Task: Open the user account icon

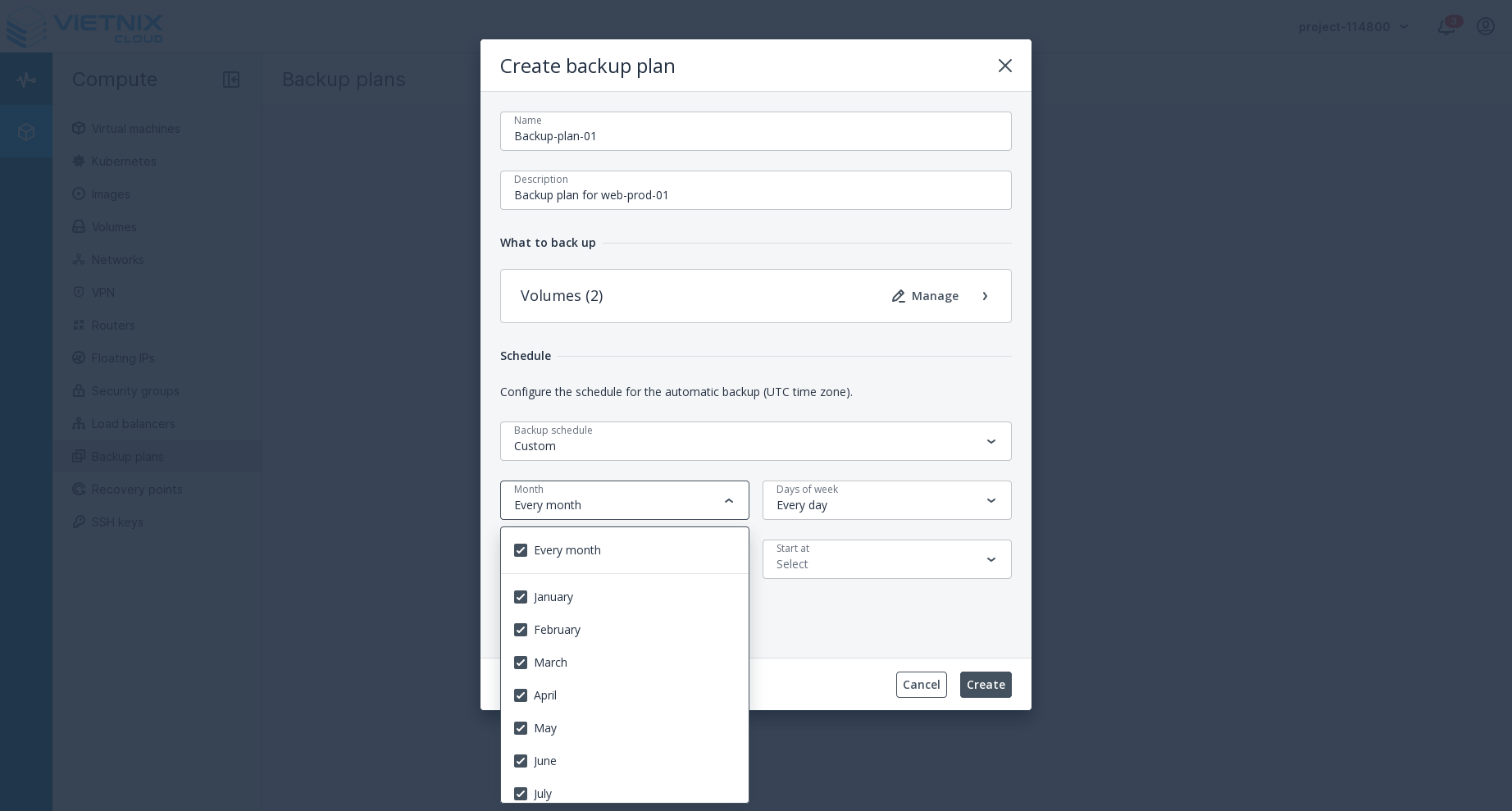Action: (1485, 26)
